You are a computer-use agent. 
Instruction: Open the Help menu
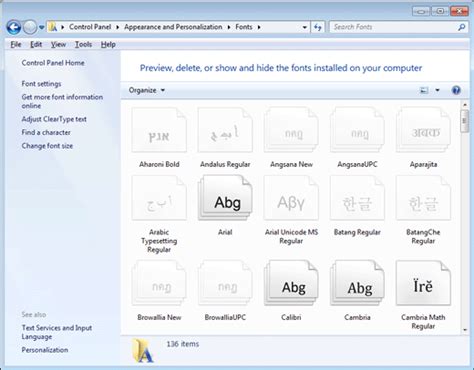[108, 44]
